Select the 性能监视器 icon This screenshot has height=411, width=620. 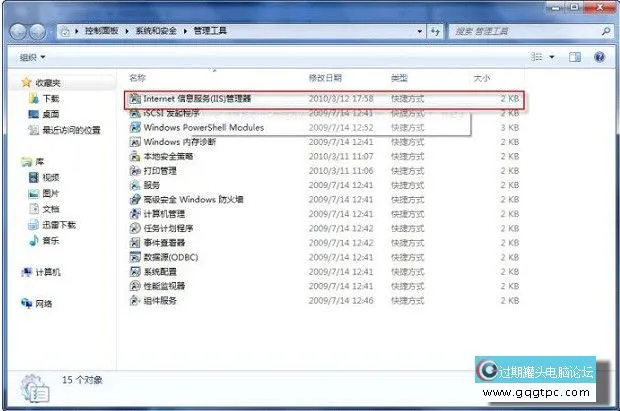(135, 286)
